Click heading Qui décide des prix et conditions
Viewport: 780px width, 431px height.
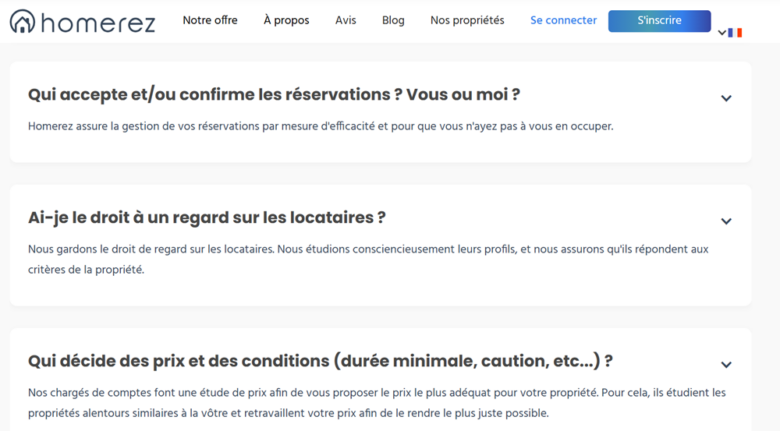(x=320, y=361)
